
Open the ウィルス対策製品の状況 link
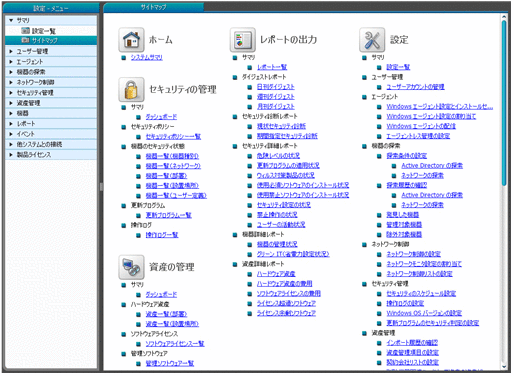[x=286, y=175]
